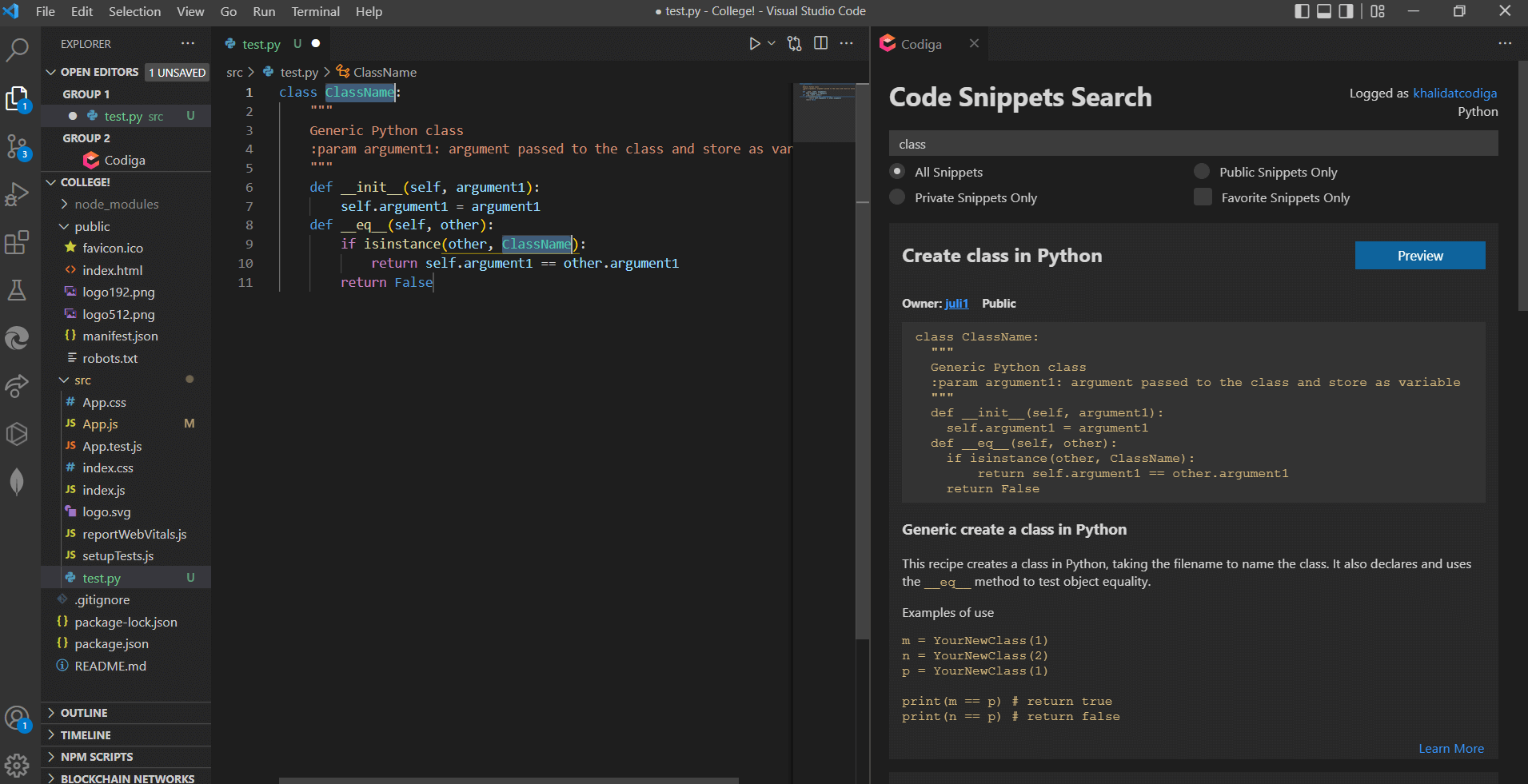Open khalidatcodiga account link
Viewport: 1528px width, 784px height.
[1455, 94]
